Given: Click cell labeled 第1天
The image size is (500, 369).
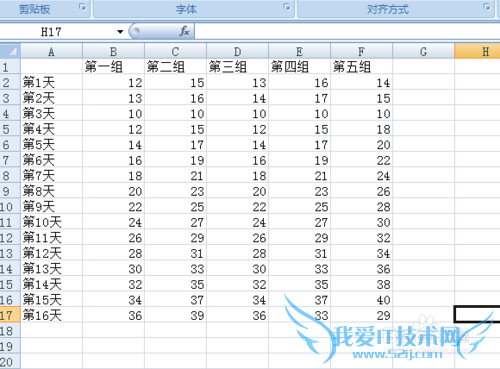Looking at the screenshot, I should (x=51, y=82).
